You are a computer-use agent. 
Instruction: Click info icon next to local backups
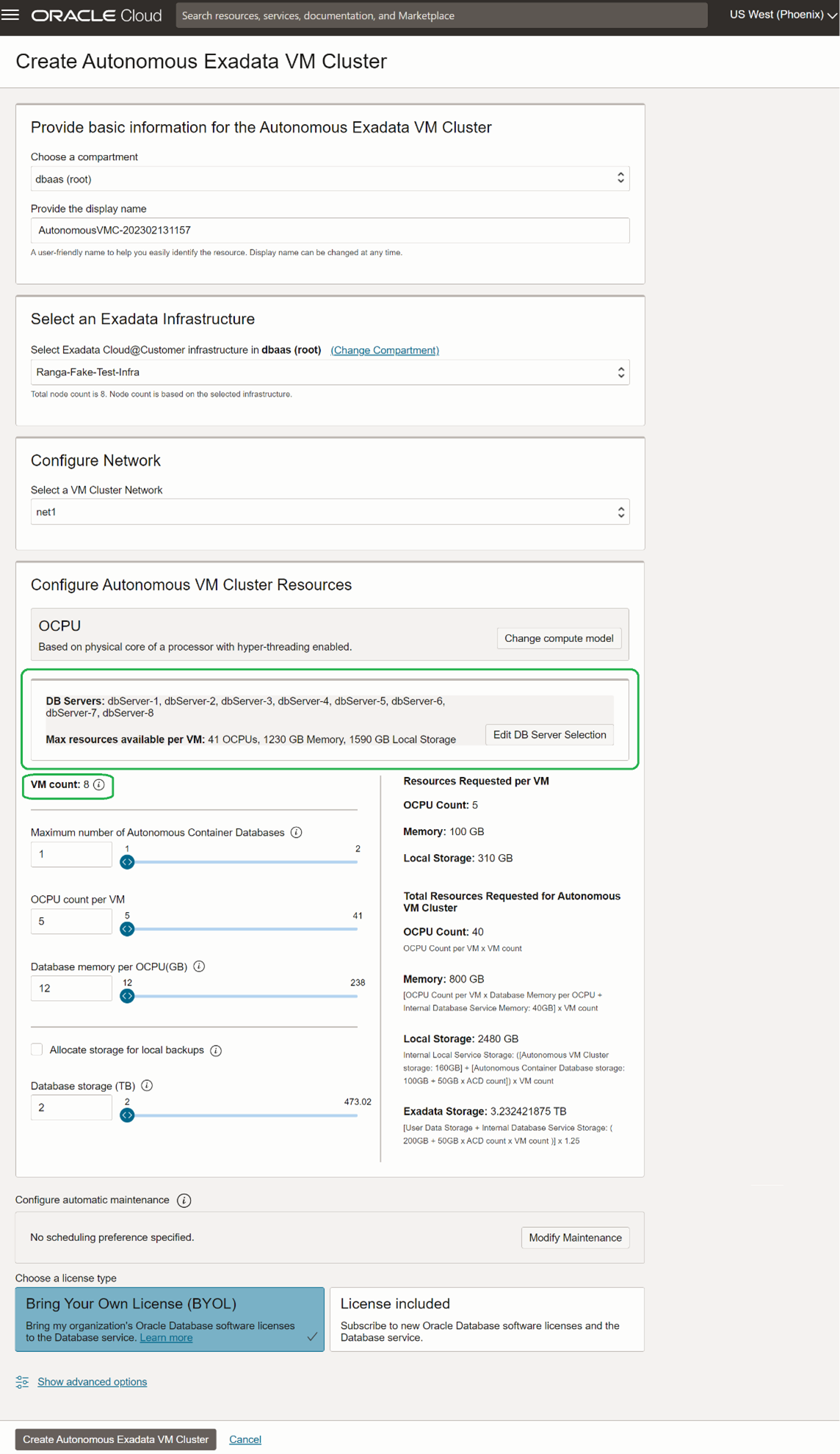[x=216, y=1051]
